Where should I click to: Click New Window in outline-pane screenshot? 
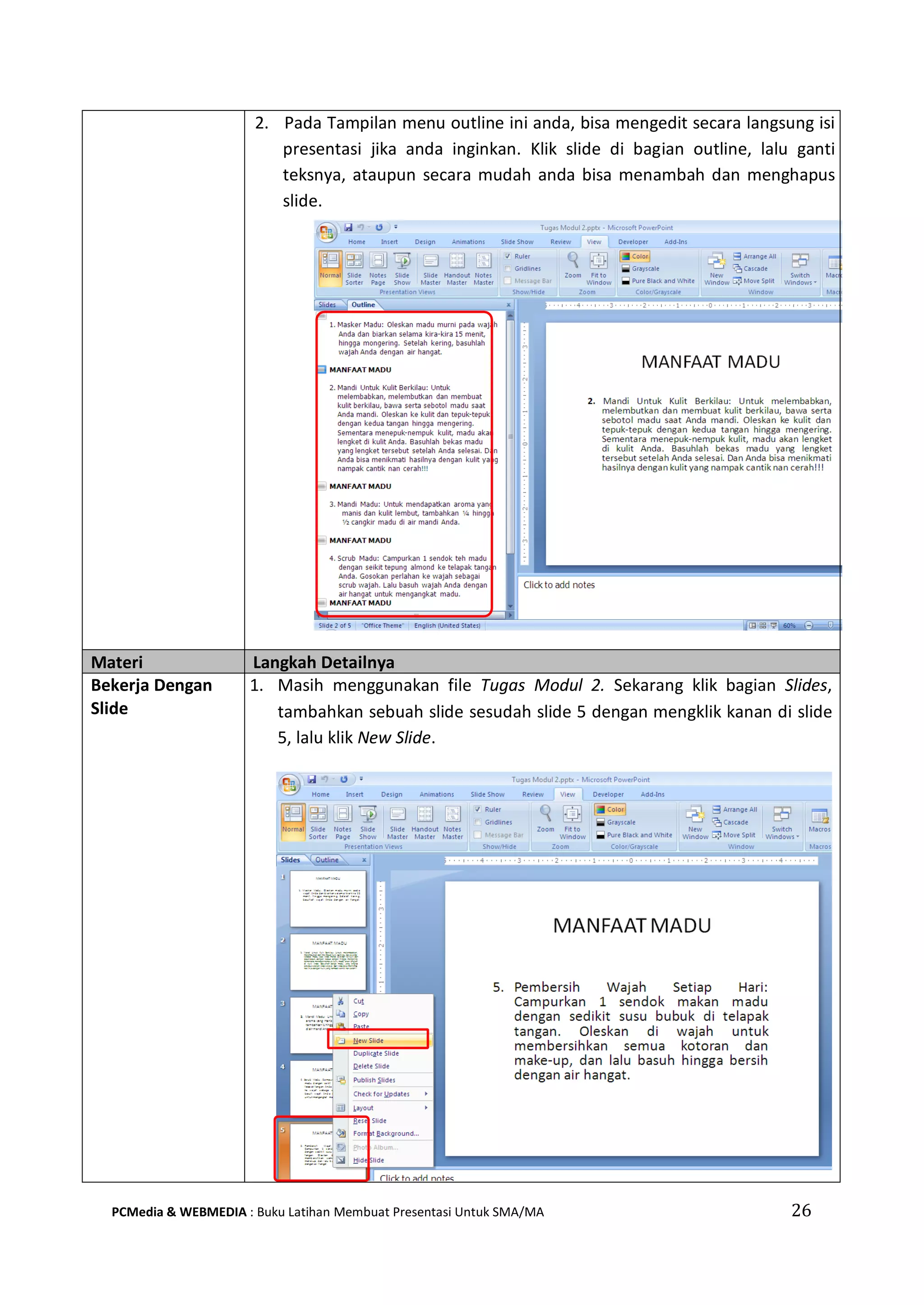(x=716, y=268)
